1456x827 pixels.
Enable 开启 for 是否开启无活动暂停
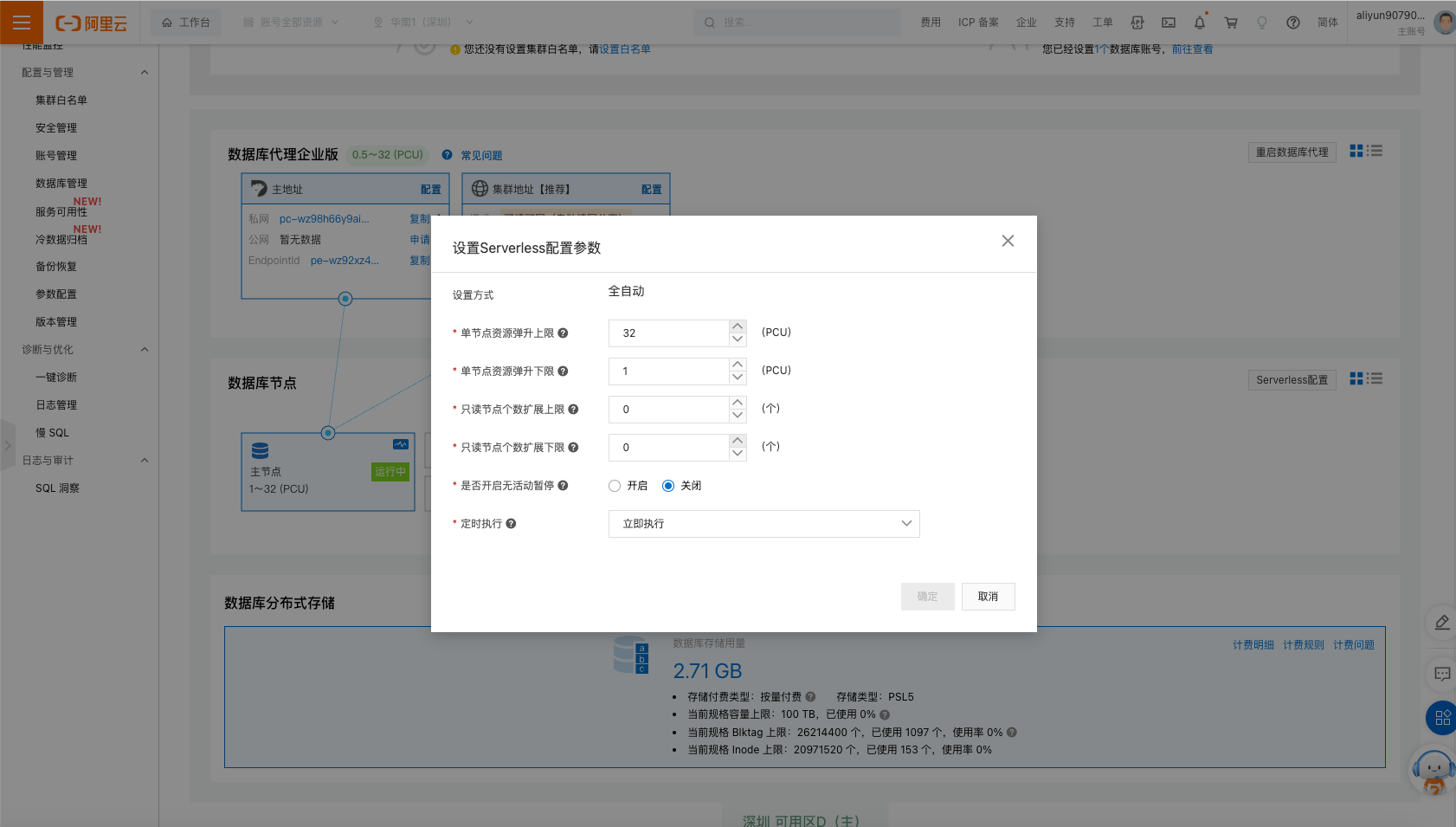[615, 486]
